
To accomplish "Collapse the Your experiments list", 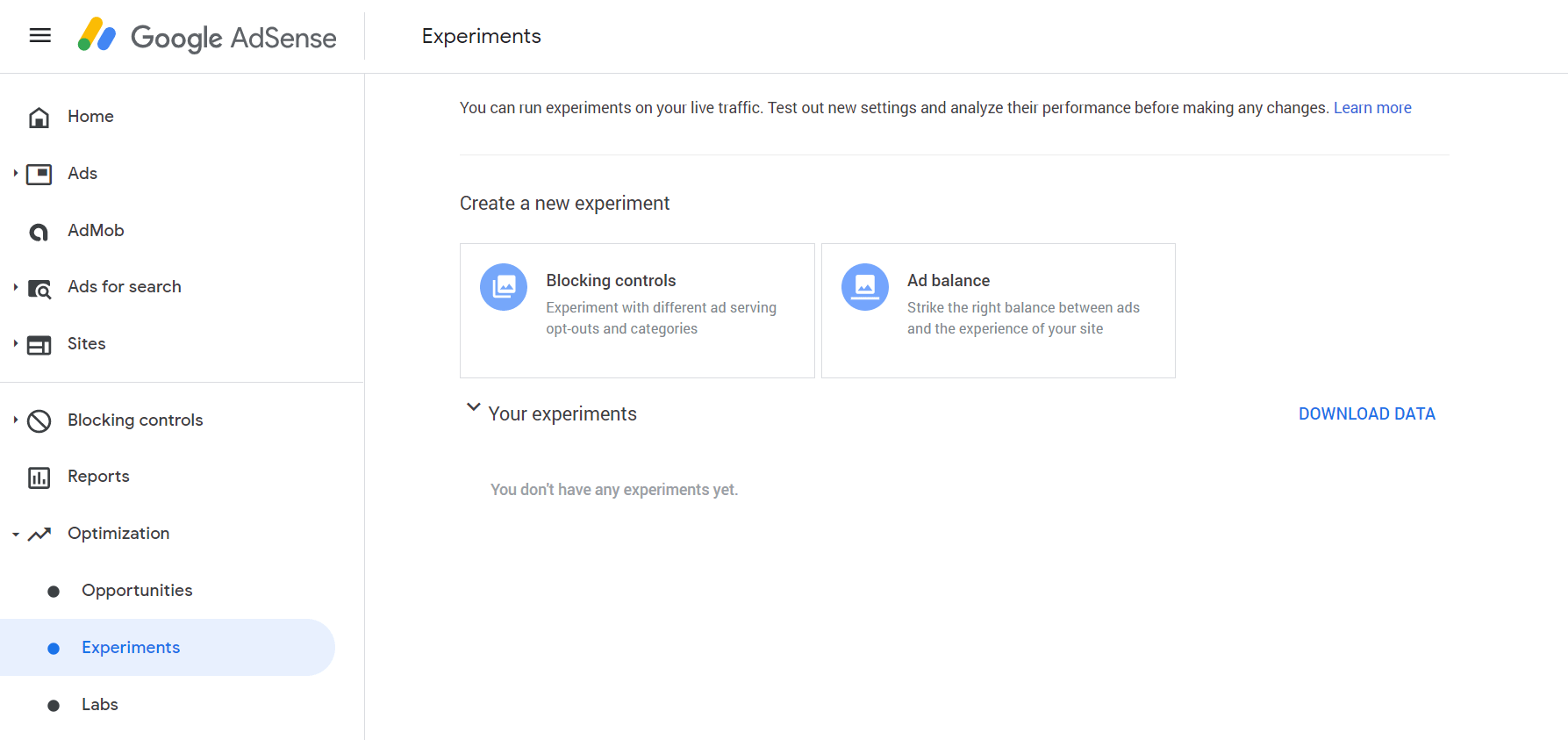I will tap(473, 407).
